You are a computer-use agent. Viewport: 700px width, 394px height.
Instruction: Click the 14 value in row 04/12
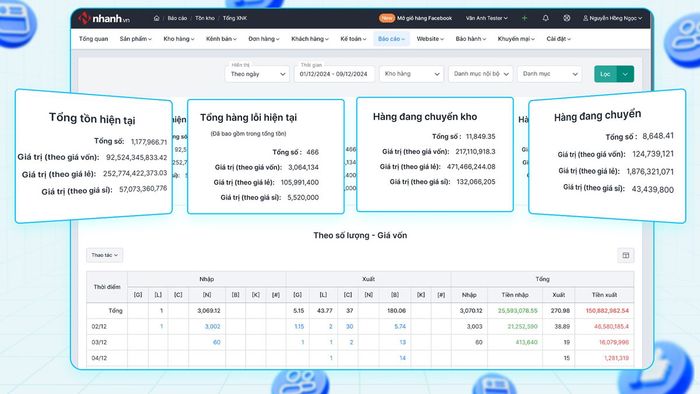pos(403,358)
